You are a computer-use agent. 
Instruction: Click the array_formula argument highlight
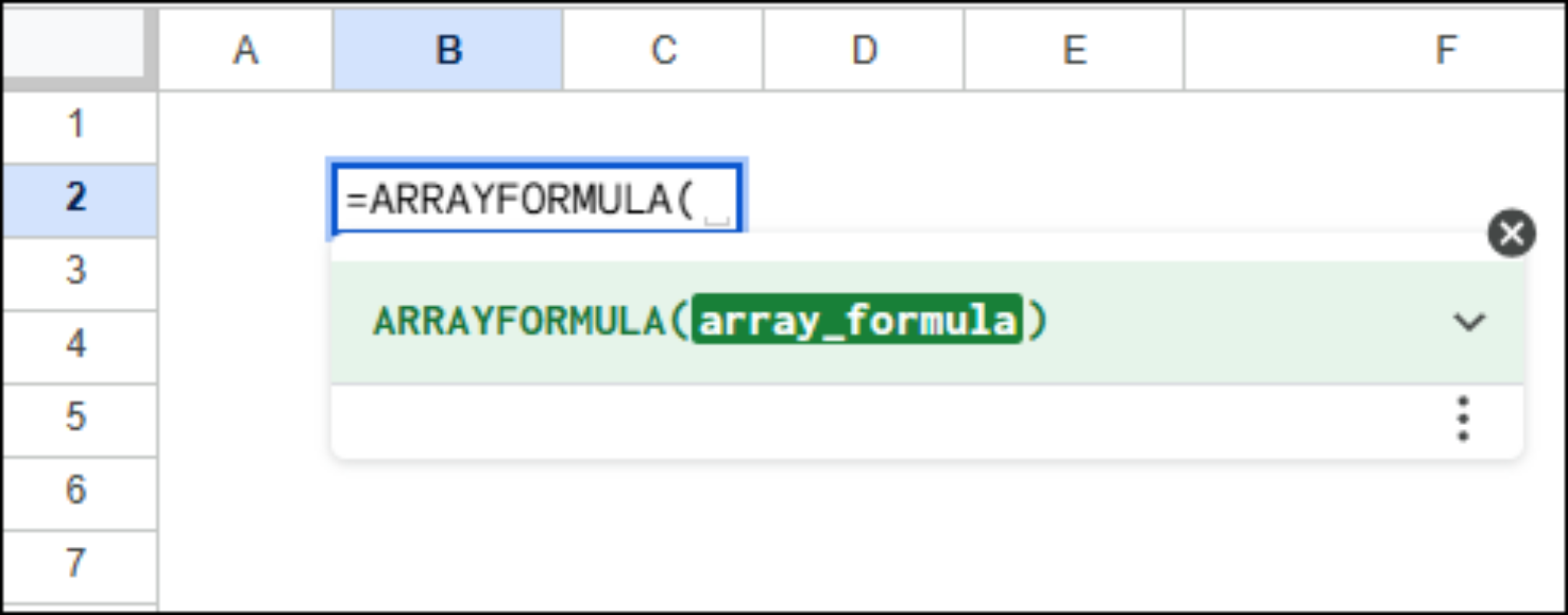(857, 320)
